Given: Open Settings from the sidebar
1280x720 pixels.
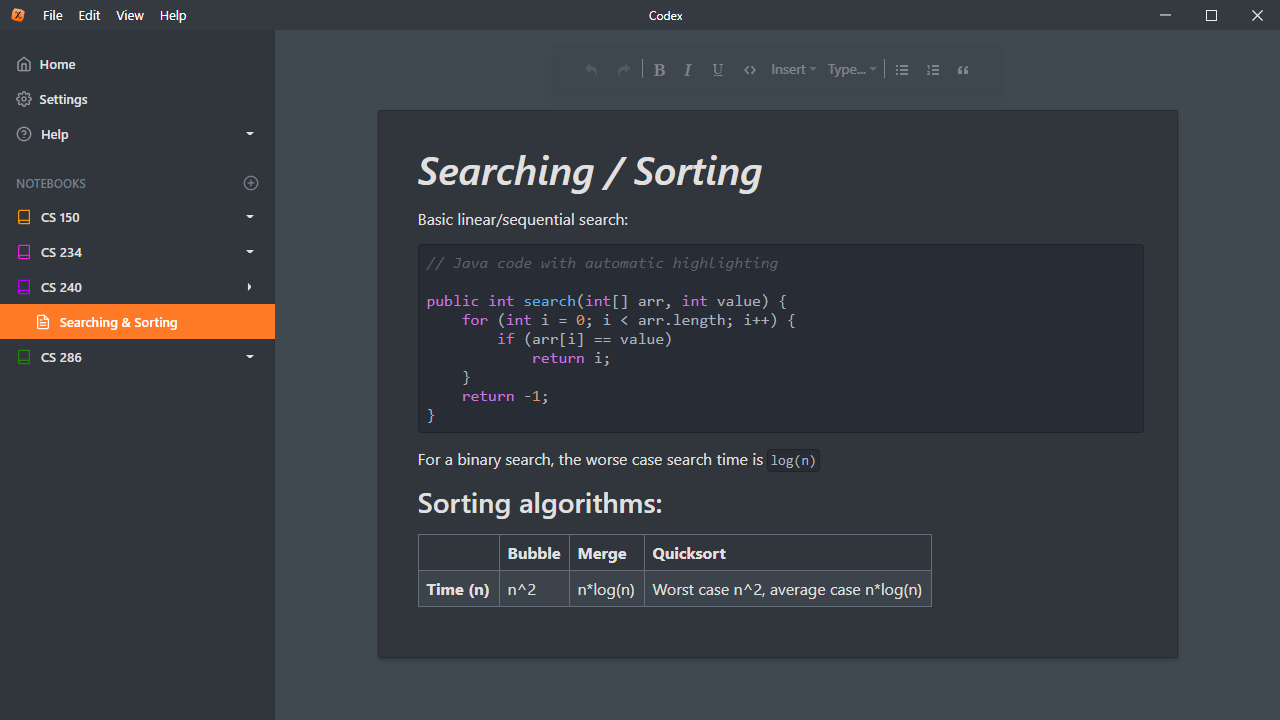Looking at the screenshot, I should click(x=63, y=99).
